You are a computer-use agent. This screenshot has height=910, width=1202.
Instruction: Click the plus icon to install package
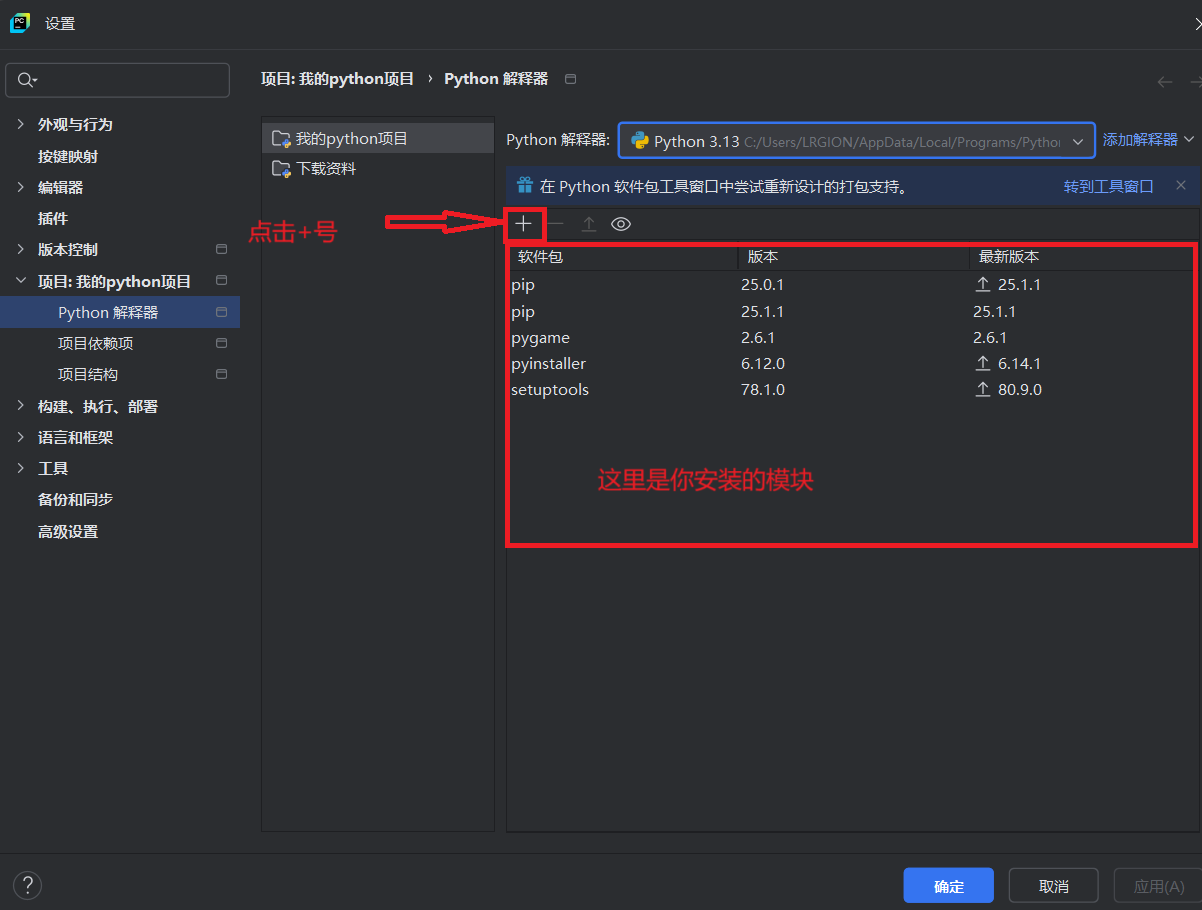(523, 224)
